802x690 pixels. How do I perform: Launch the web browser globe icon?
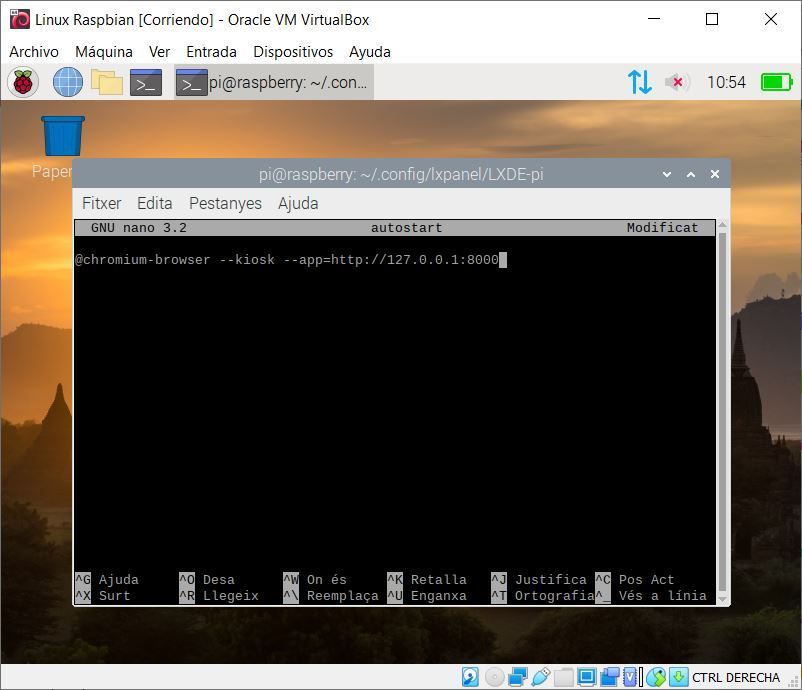point(68,82)
